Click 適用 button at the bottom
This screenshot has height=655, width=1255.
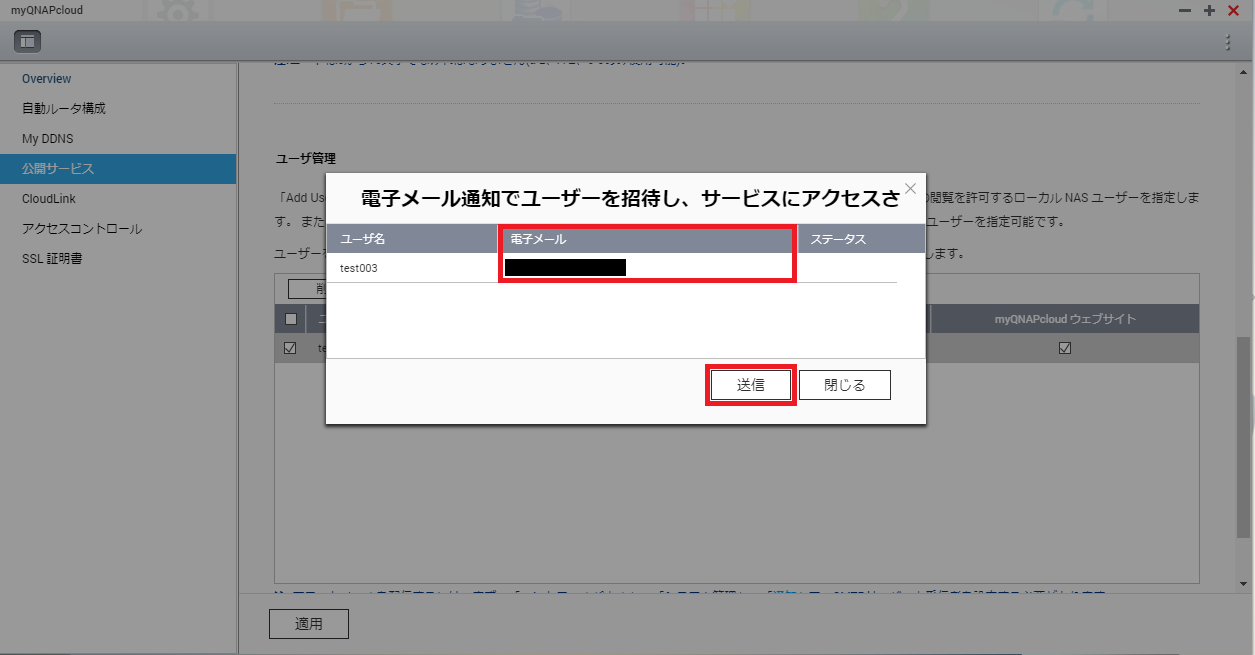point(309,623)
